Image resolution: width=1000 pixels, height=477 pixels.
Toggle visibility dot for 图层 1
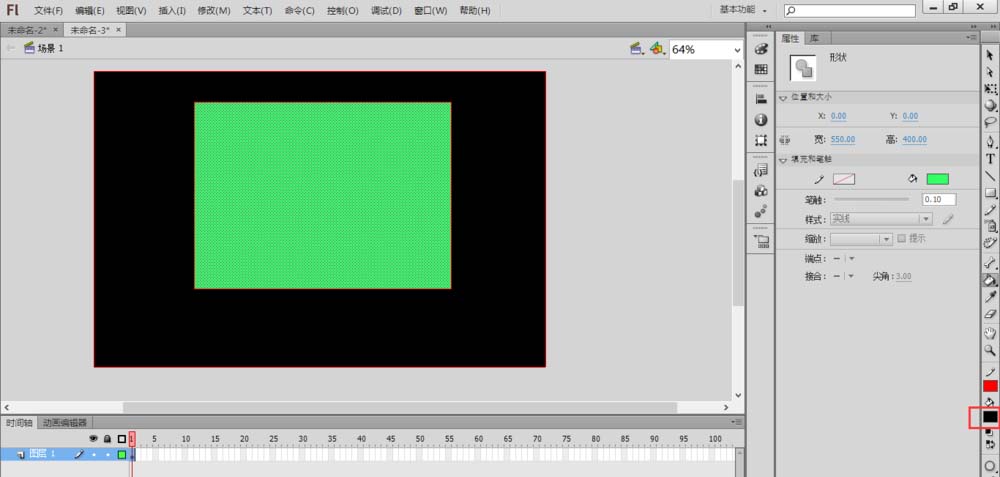(94, 455)
